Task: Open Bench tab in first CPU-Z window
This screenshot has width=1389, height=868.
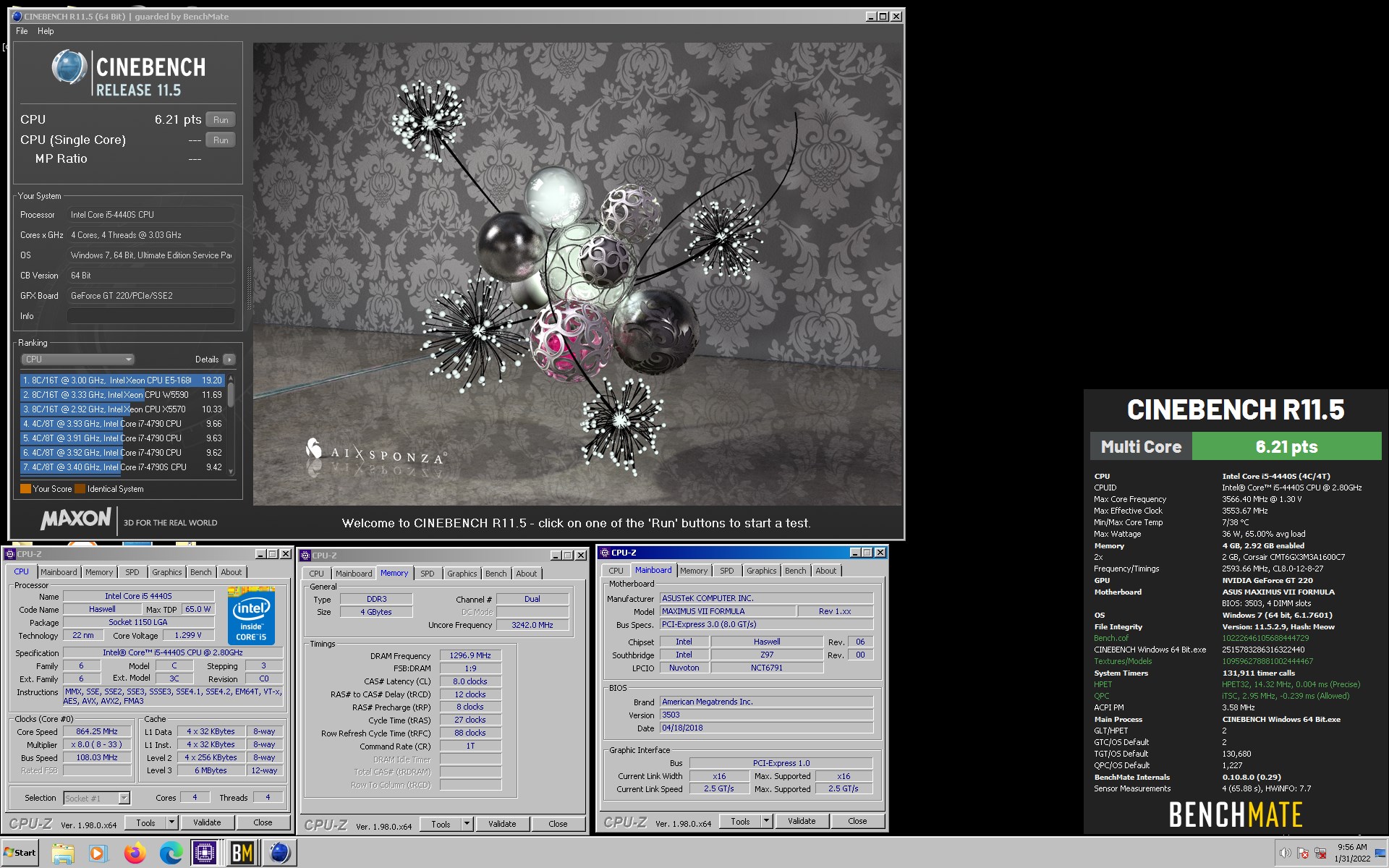Action: click(200, 572)
